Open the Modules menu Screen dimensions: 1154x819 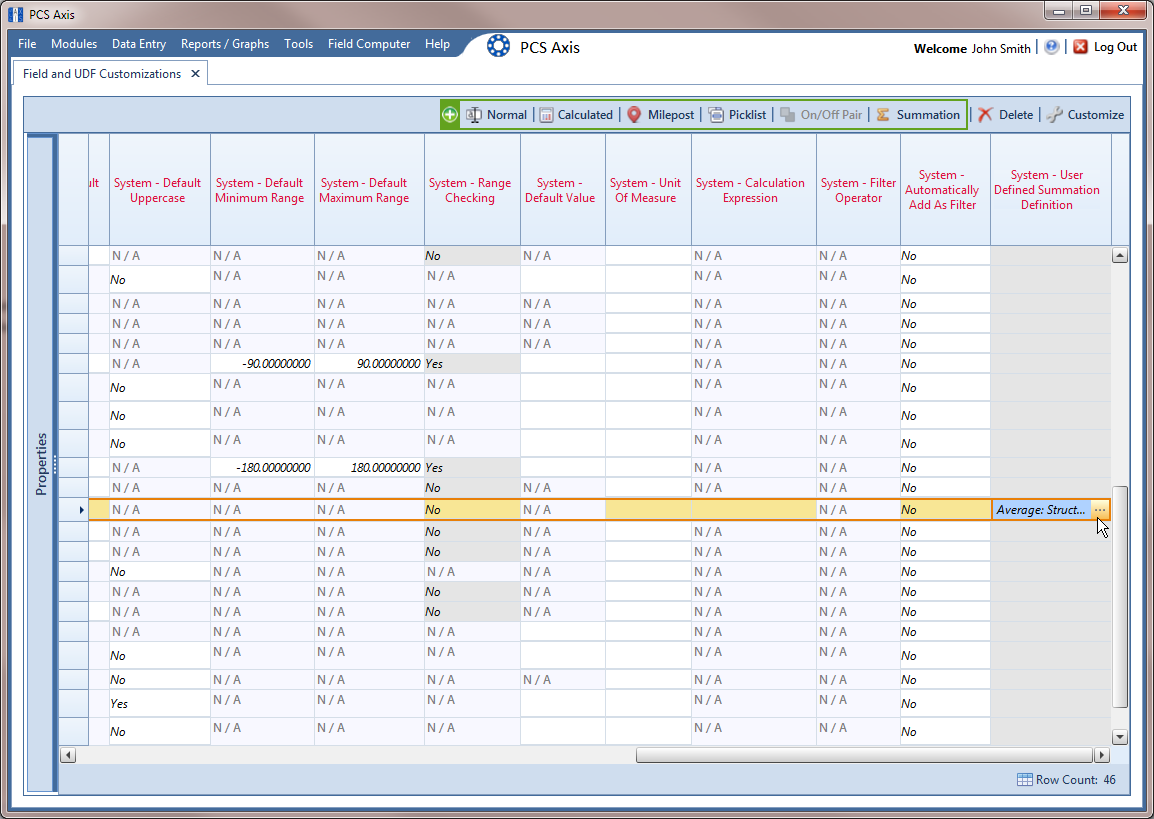click(74, 44)
